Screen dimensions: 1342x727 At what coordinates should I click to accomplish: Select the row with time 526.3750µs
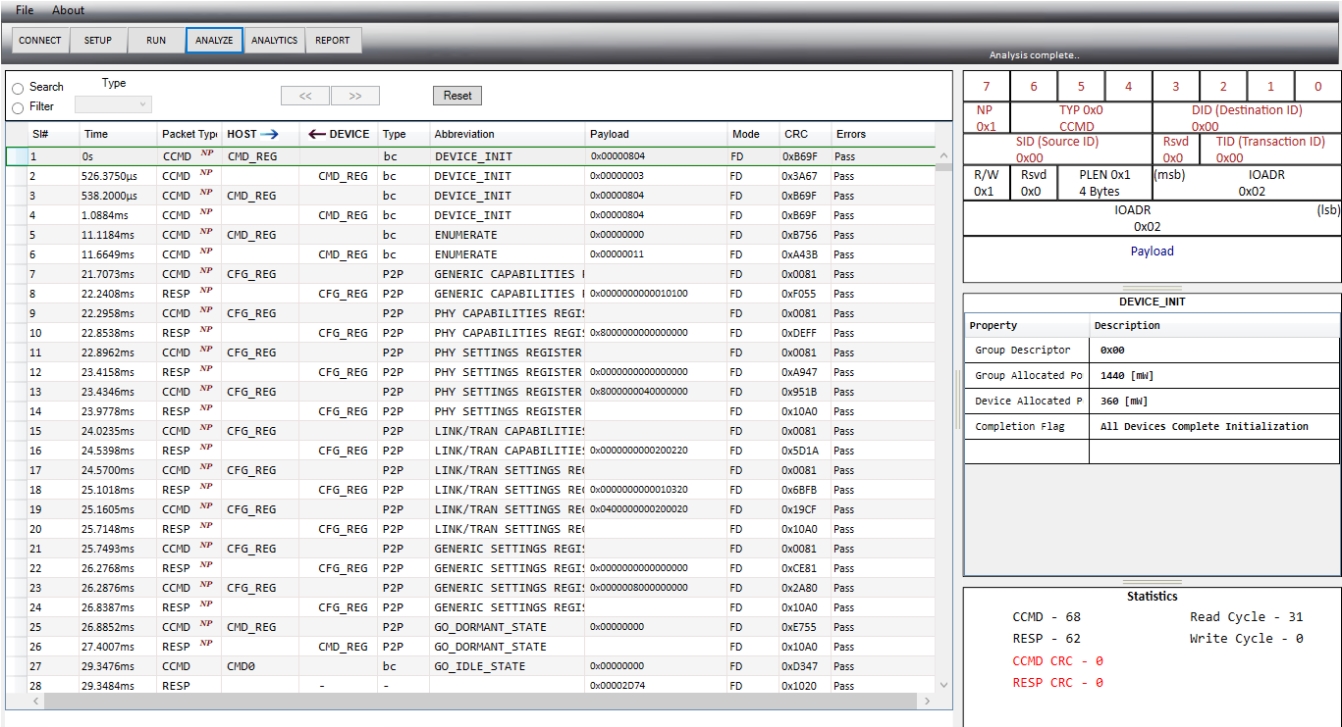(x=470, y=176)
